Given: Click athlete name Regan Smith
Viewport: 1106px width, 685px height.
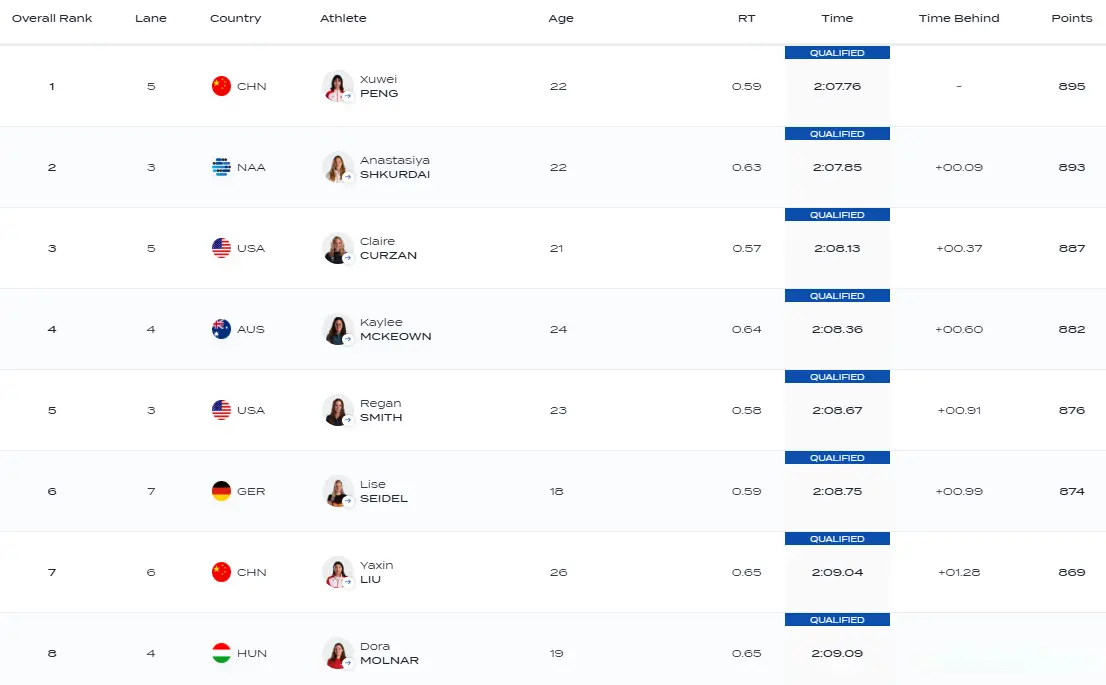Looking at the screenshot, I should (x=381, y=410).
